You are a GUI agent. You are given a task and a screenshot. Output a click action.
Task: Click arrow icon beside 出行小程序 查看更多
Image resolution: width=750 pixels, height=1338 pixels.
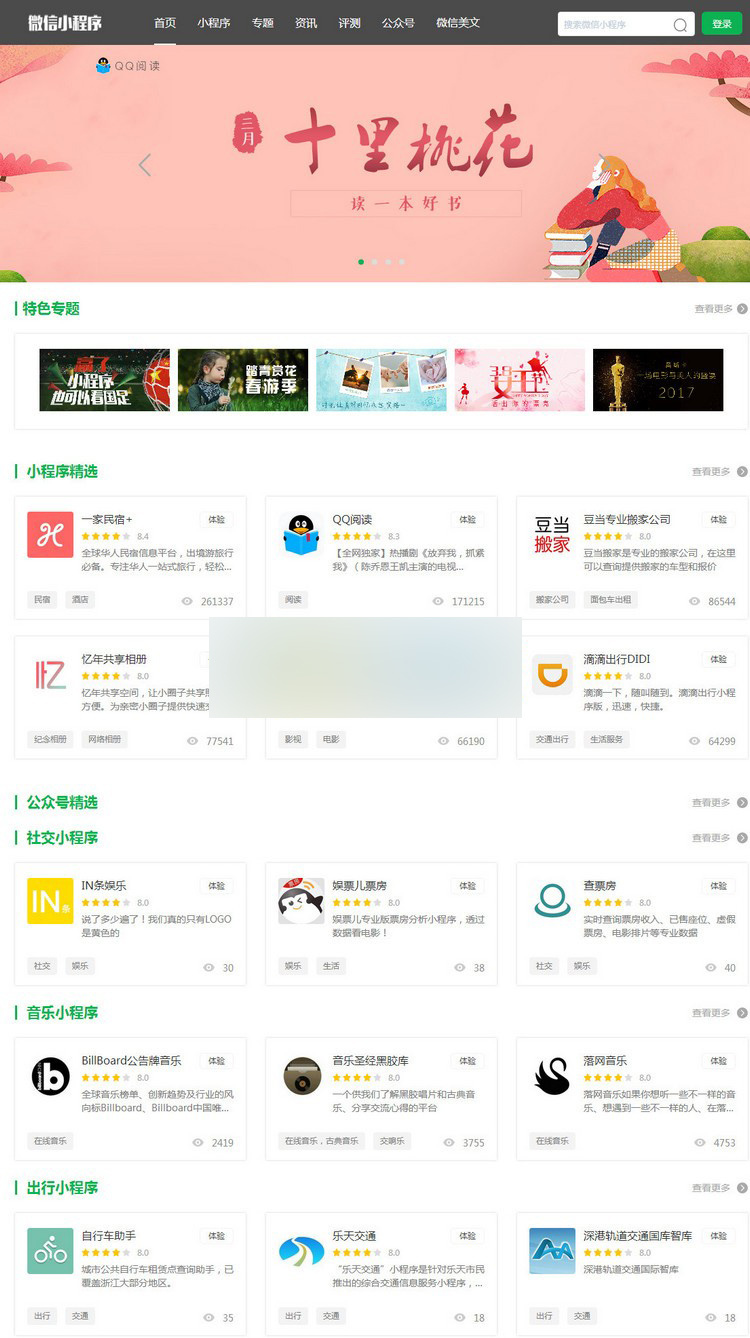742,1188
